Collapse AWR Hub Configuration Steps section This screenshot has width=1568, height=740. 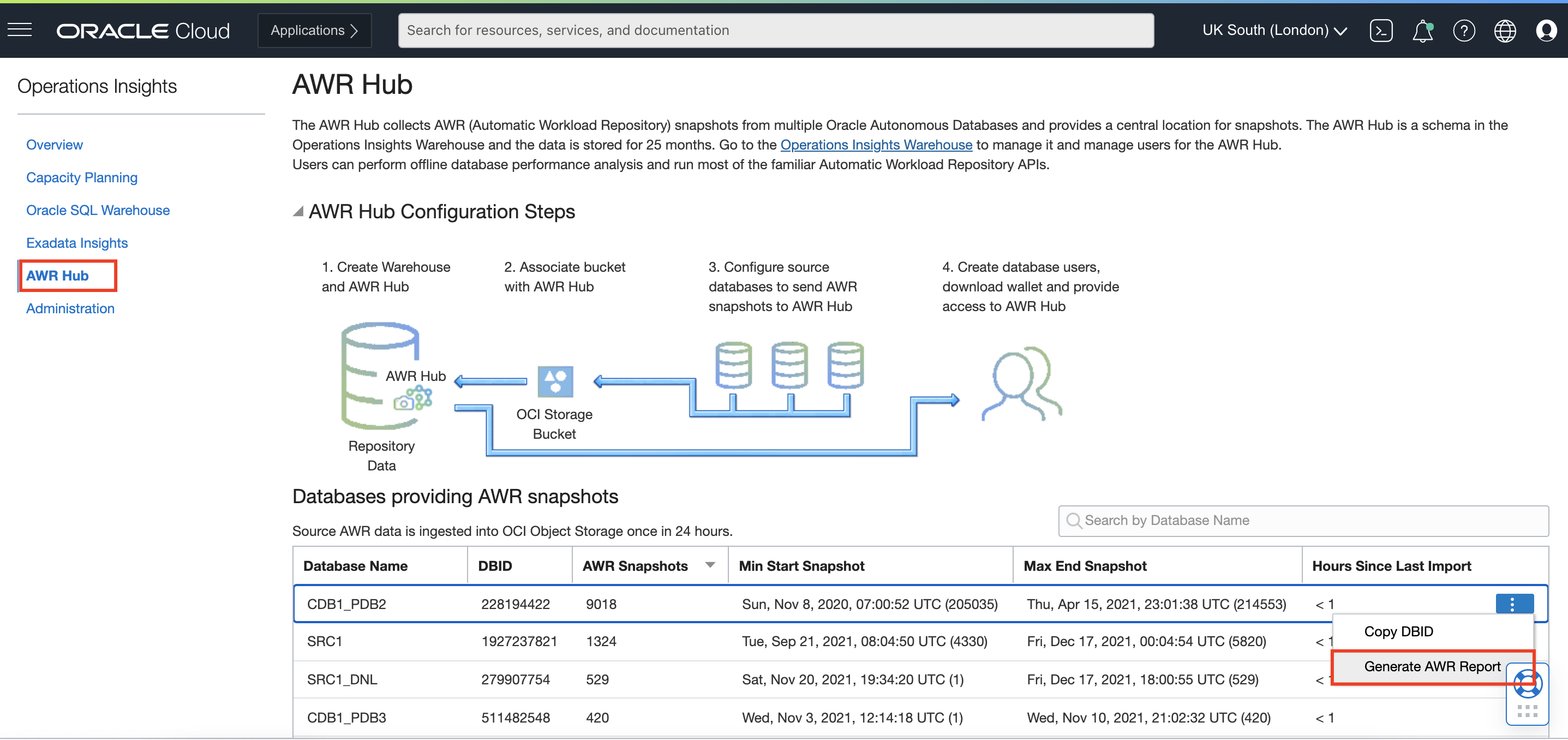pyautogui.click(x=298, y=211)
